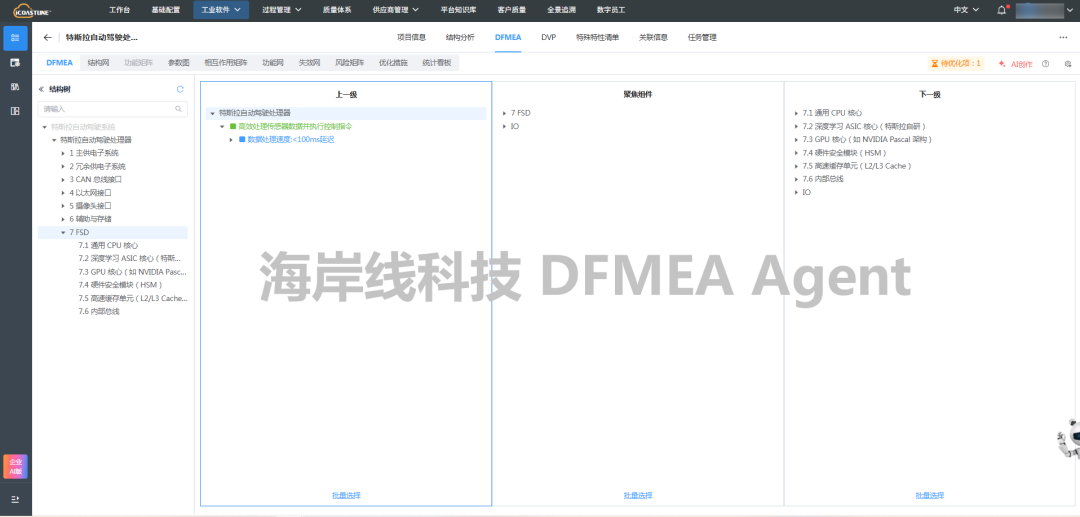Open the three-dot more options menu
Viewport: 1080px width, 517px height.
click(x=1063, y=37)
